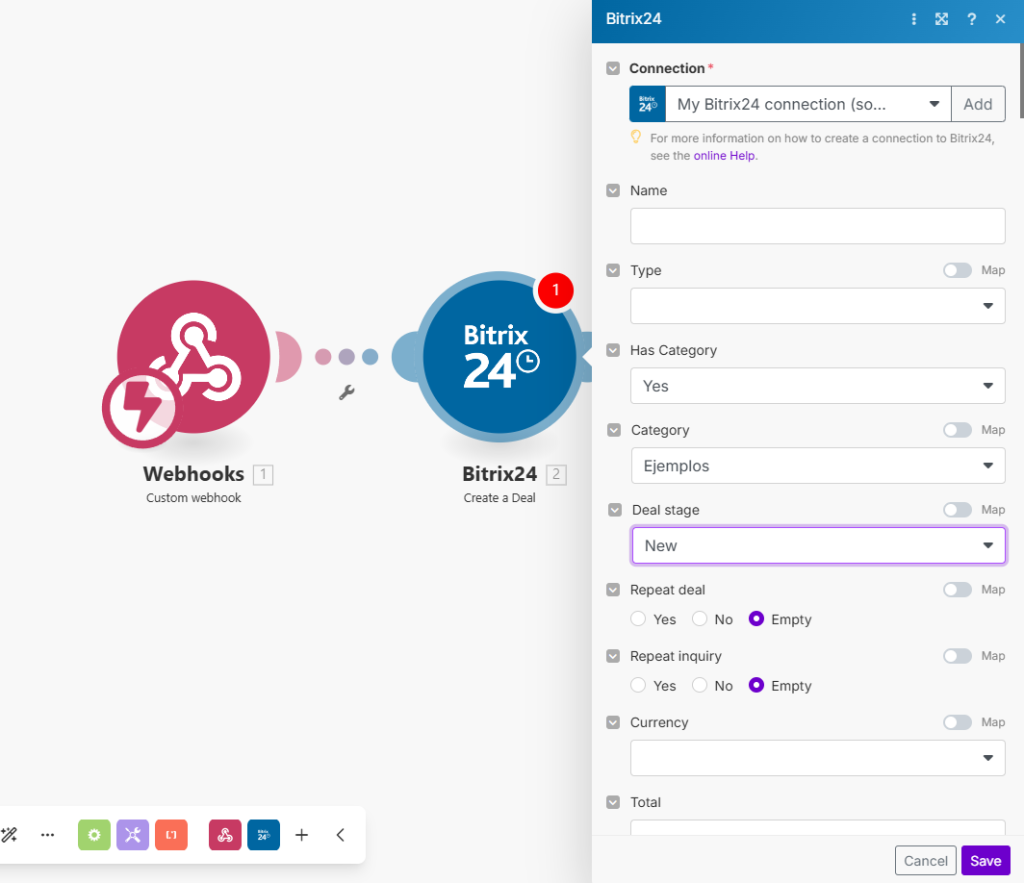Open the Connection dropdown list

click(x=808, y=104)
